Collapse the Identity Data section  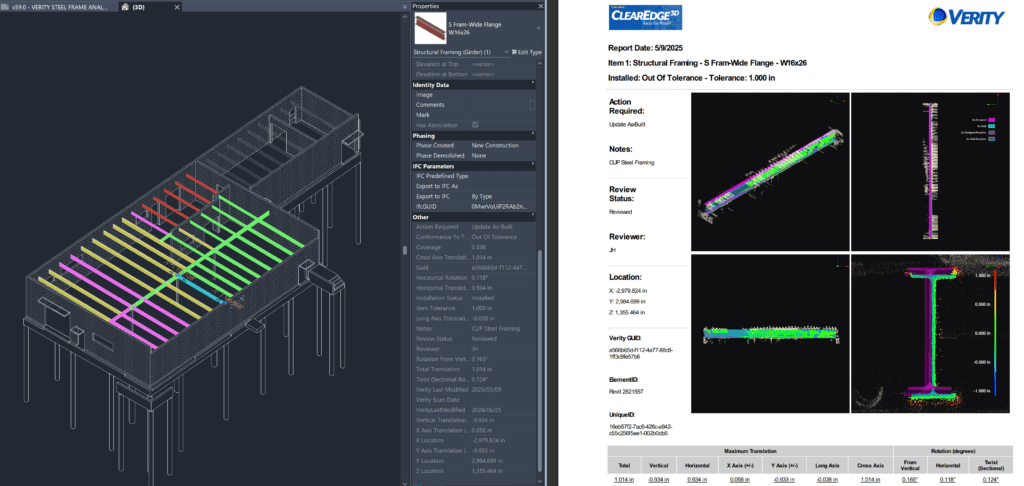coord(534,84)
